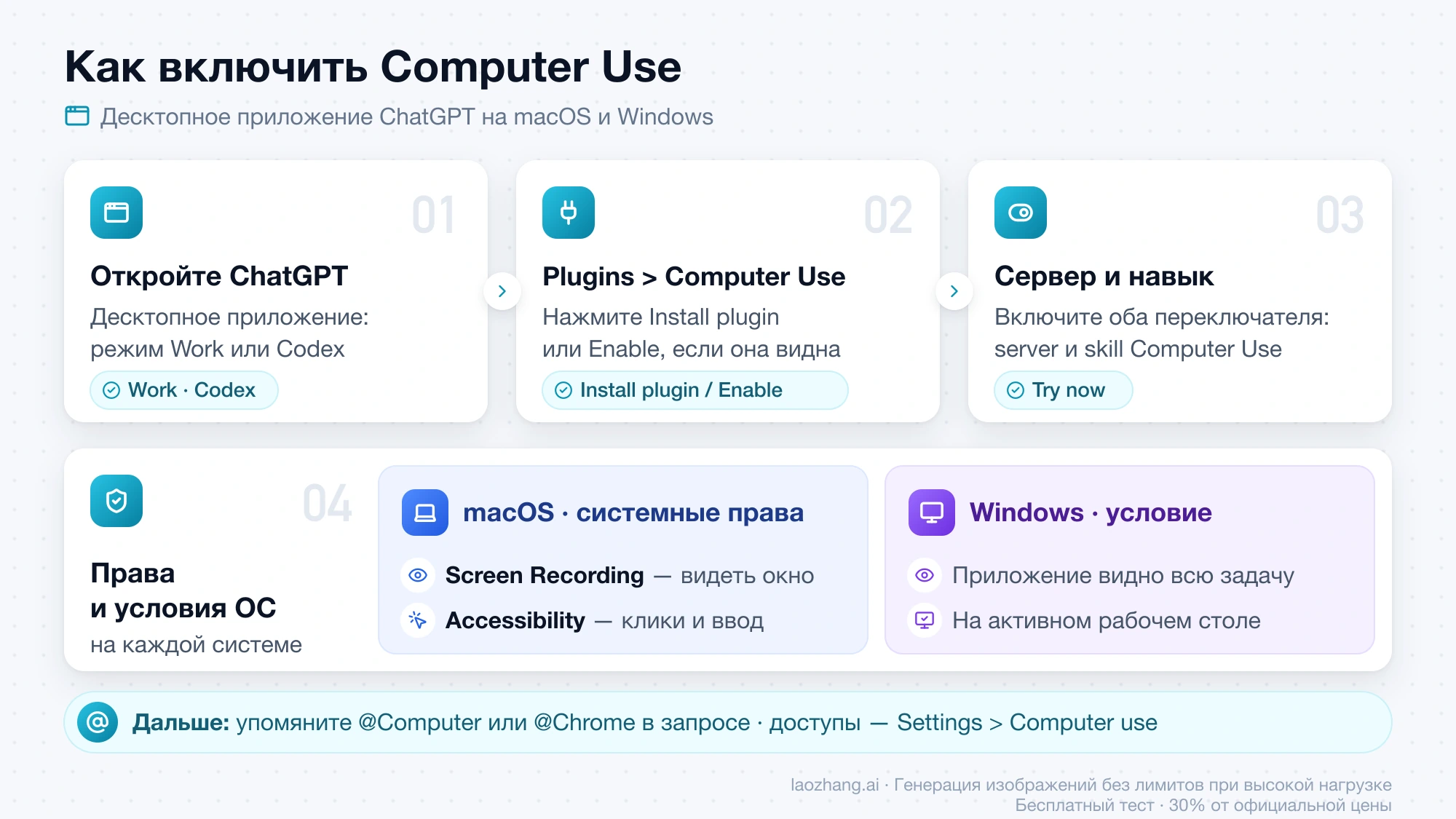Screen dimensions: 1456x819
Task: Click the title Как включить Computer Use
Action: [x=373, y=67]
